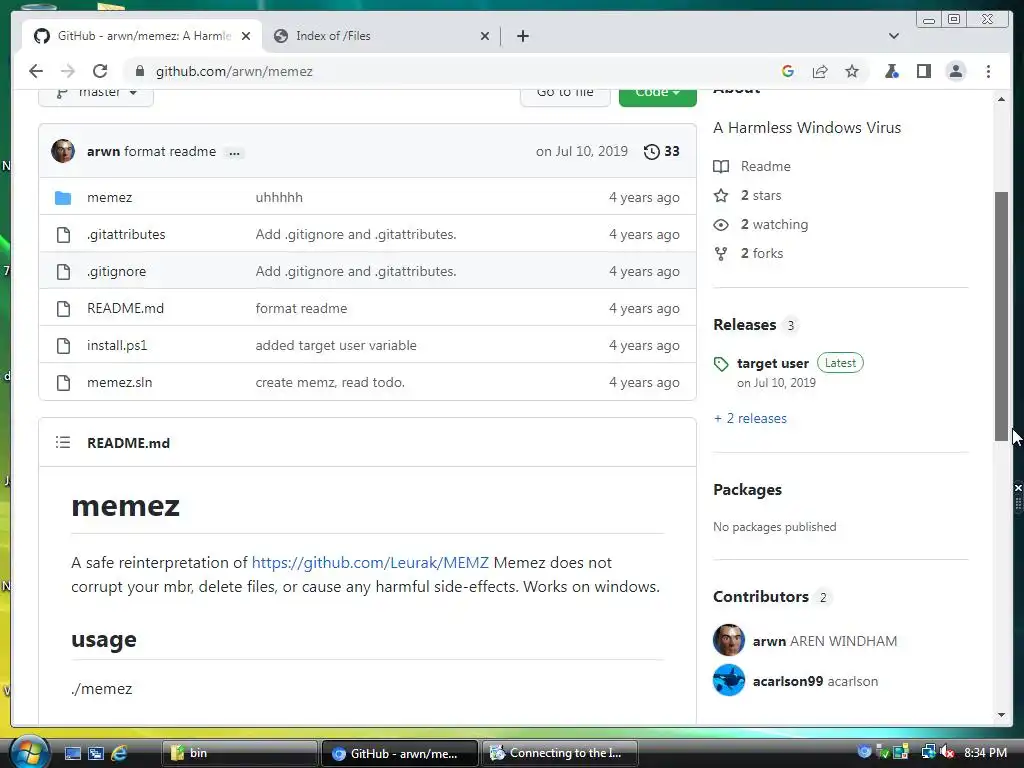This screenshot has width=1024, height=768.
Task: Go back to the previous page
Action: click(x=36, y=71)
